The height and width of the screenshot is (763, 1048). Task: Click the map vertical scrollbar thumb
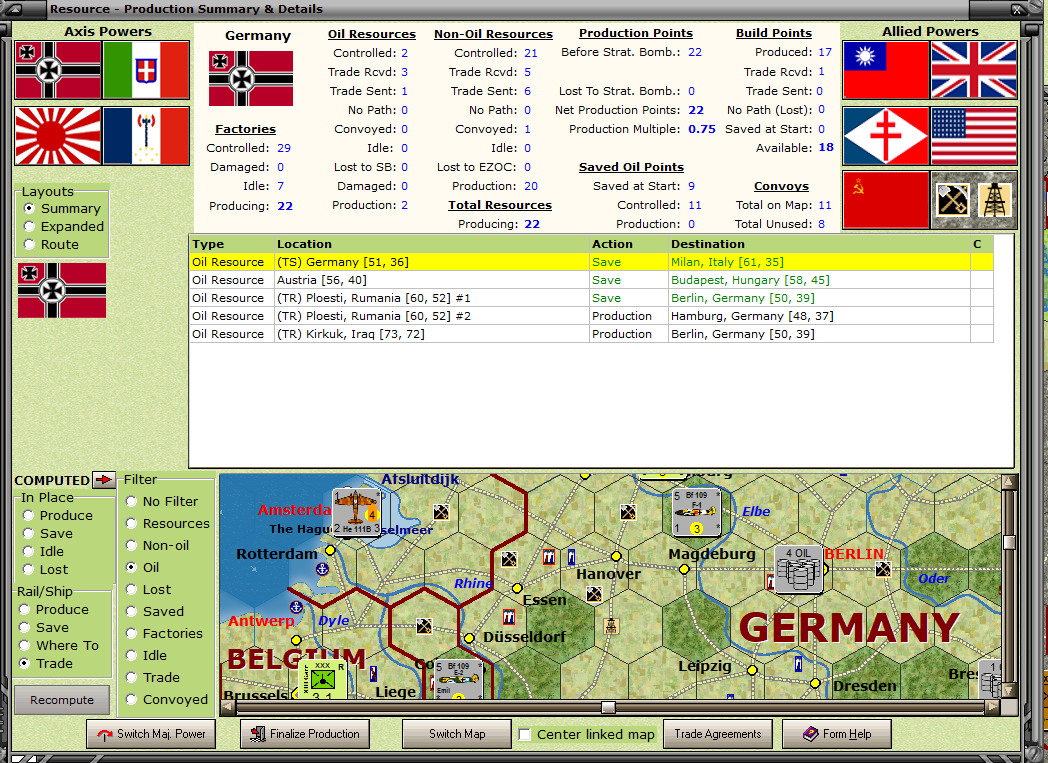[1009, 542]
